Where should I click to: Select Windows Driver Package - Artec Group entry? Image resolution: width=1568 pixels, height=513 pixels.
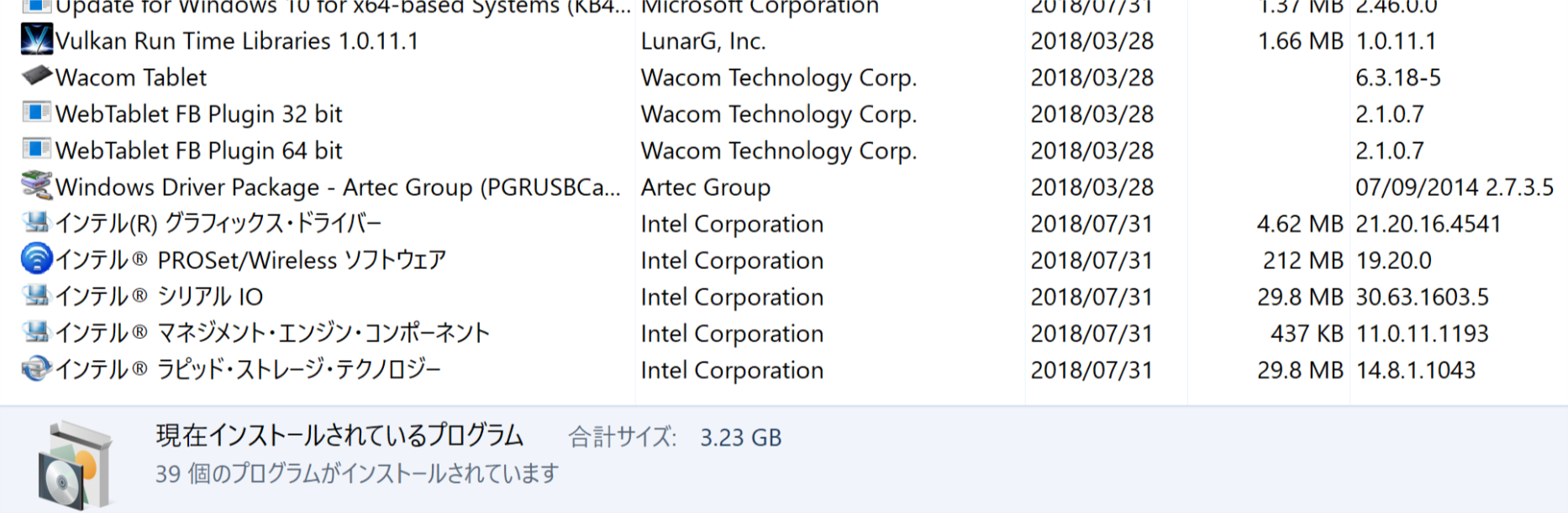coord(338,187)
